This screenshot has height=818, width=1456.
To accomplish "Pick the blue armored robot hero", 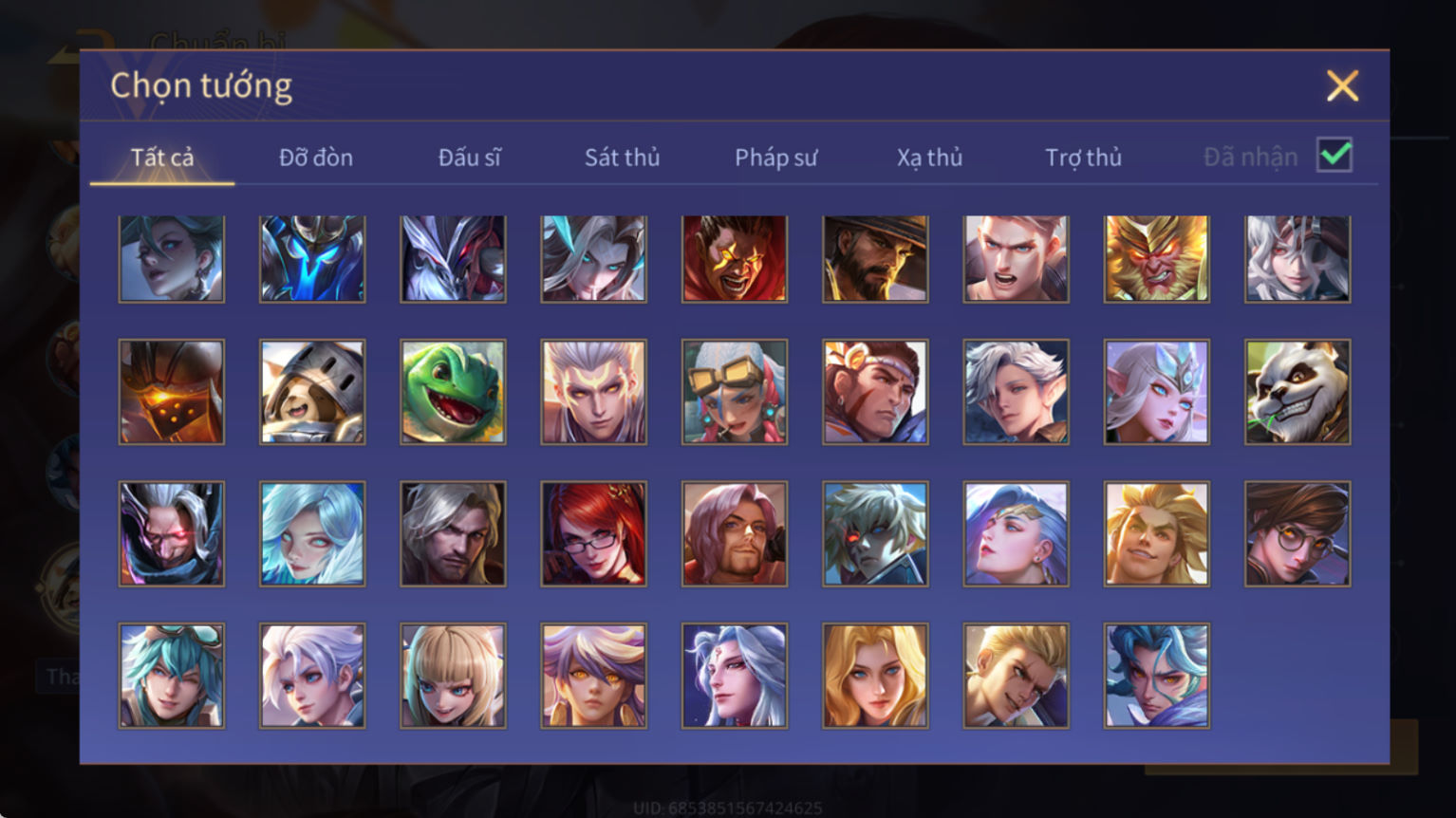I will (x=312, y=258).
